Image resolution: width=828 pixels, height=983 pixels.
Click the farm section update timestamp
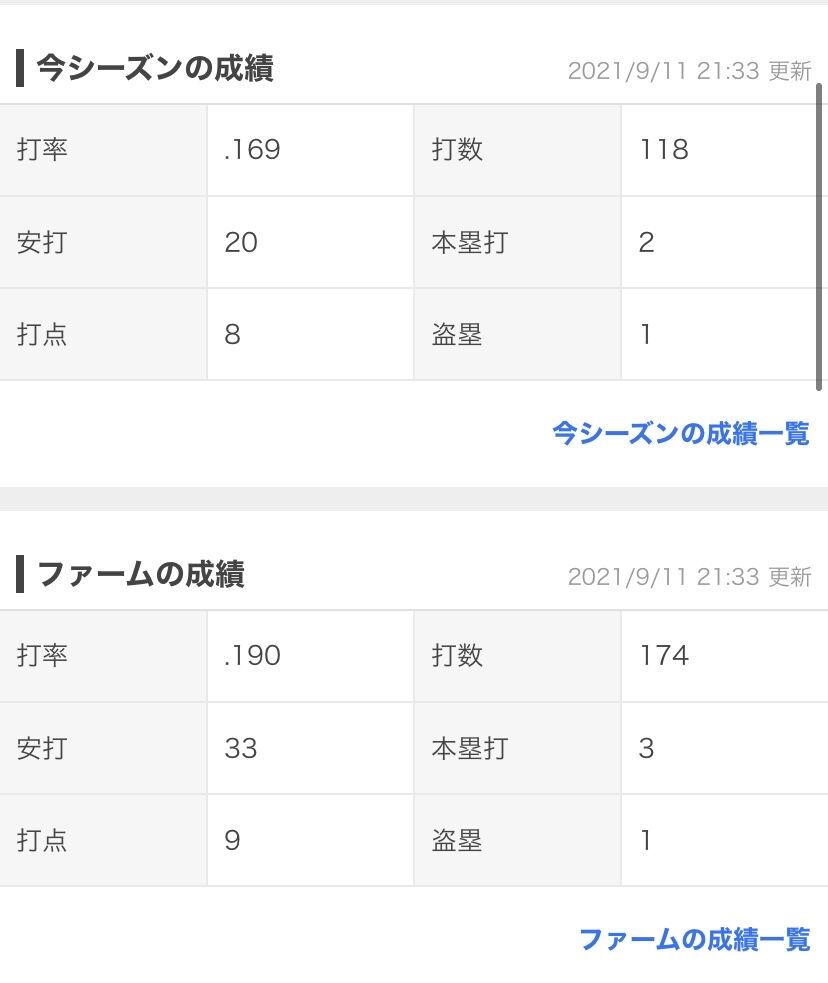(689, 577)
